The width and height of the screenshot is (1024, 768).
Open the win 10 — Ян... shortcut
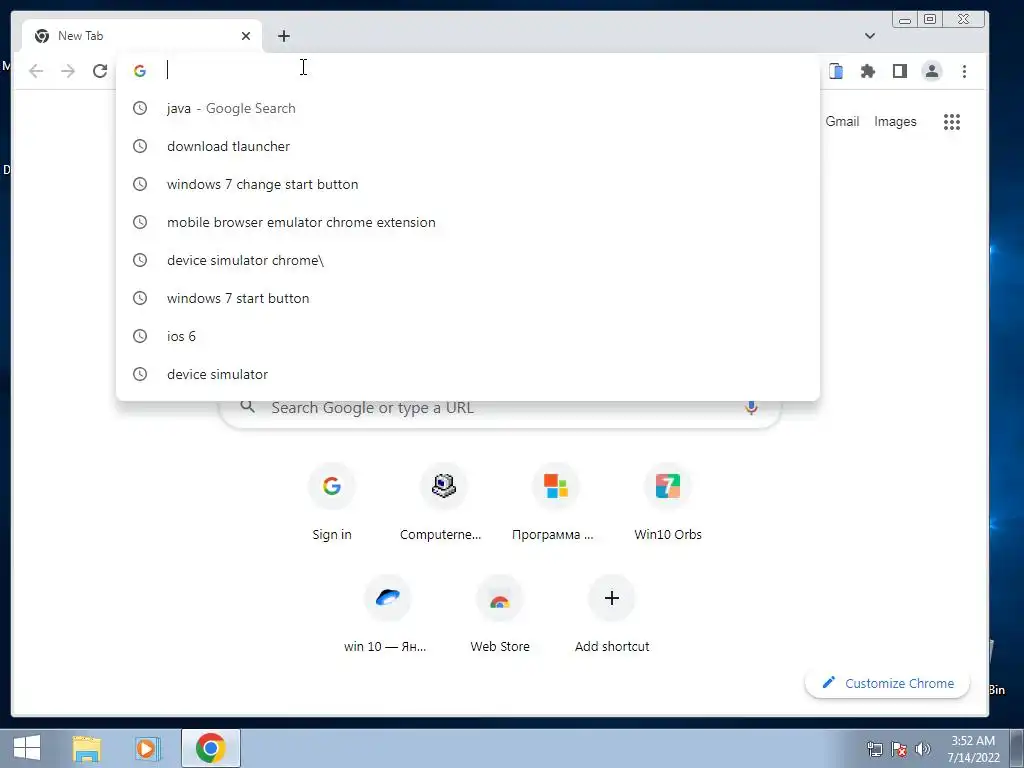tap(387, 615)
